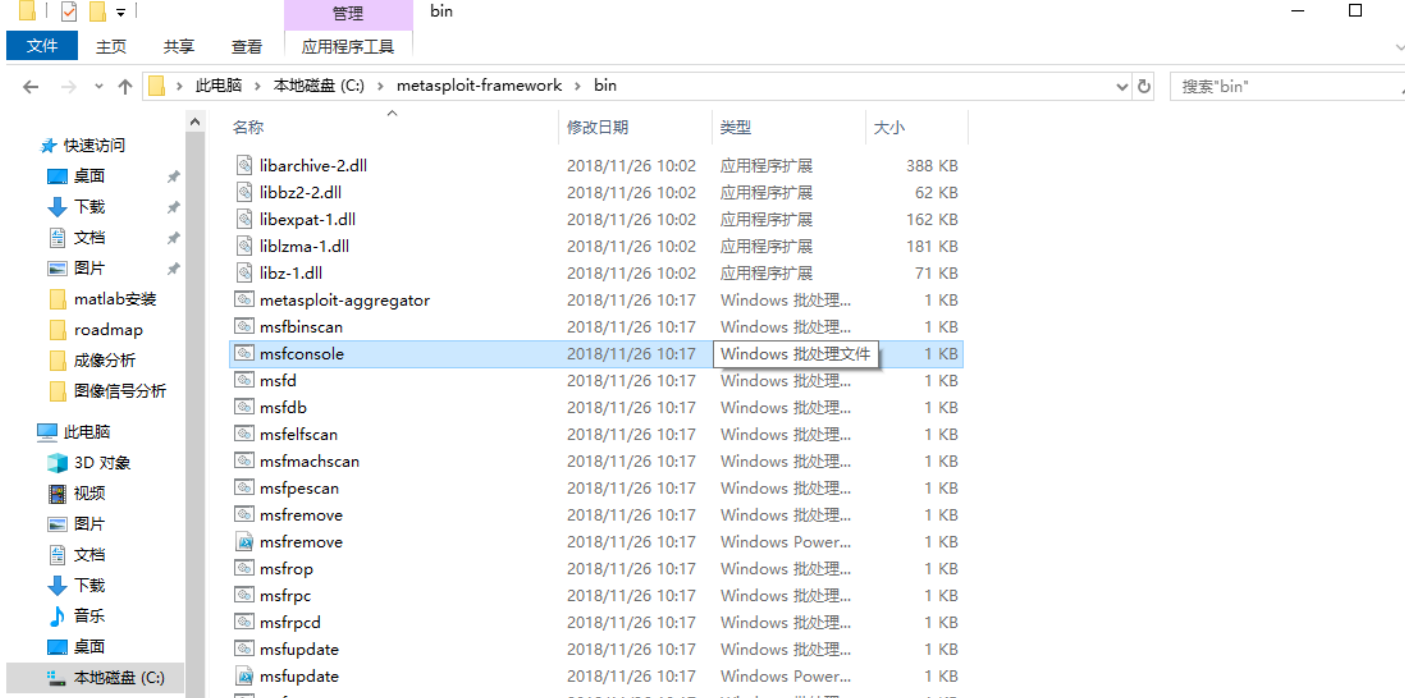Viewport: 1405px width, 698px height.
Task: Select the msfupdate batch file name
Action: click(x=299, y=649)
